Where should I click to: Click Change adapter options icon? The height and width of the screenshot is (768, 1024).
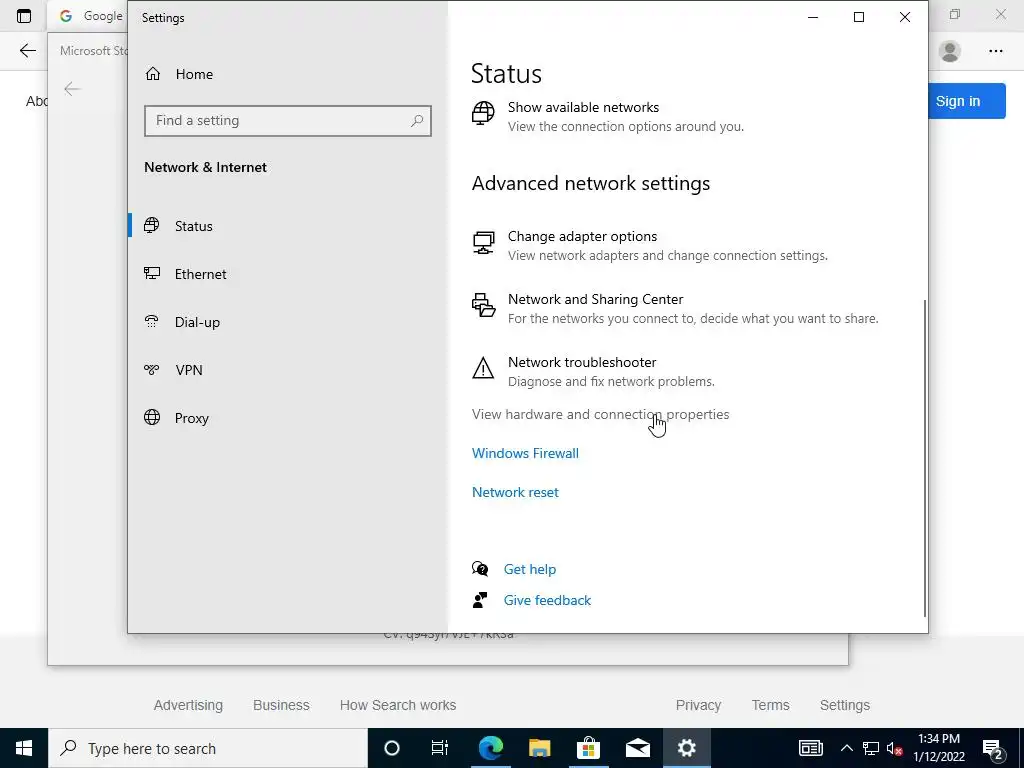point(483,243)
